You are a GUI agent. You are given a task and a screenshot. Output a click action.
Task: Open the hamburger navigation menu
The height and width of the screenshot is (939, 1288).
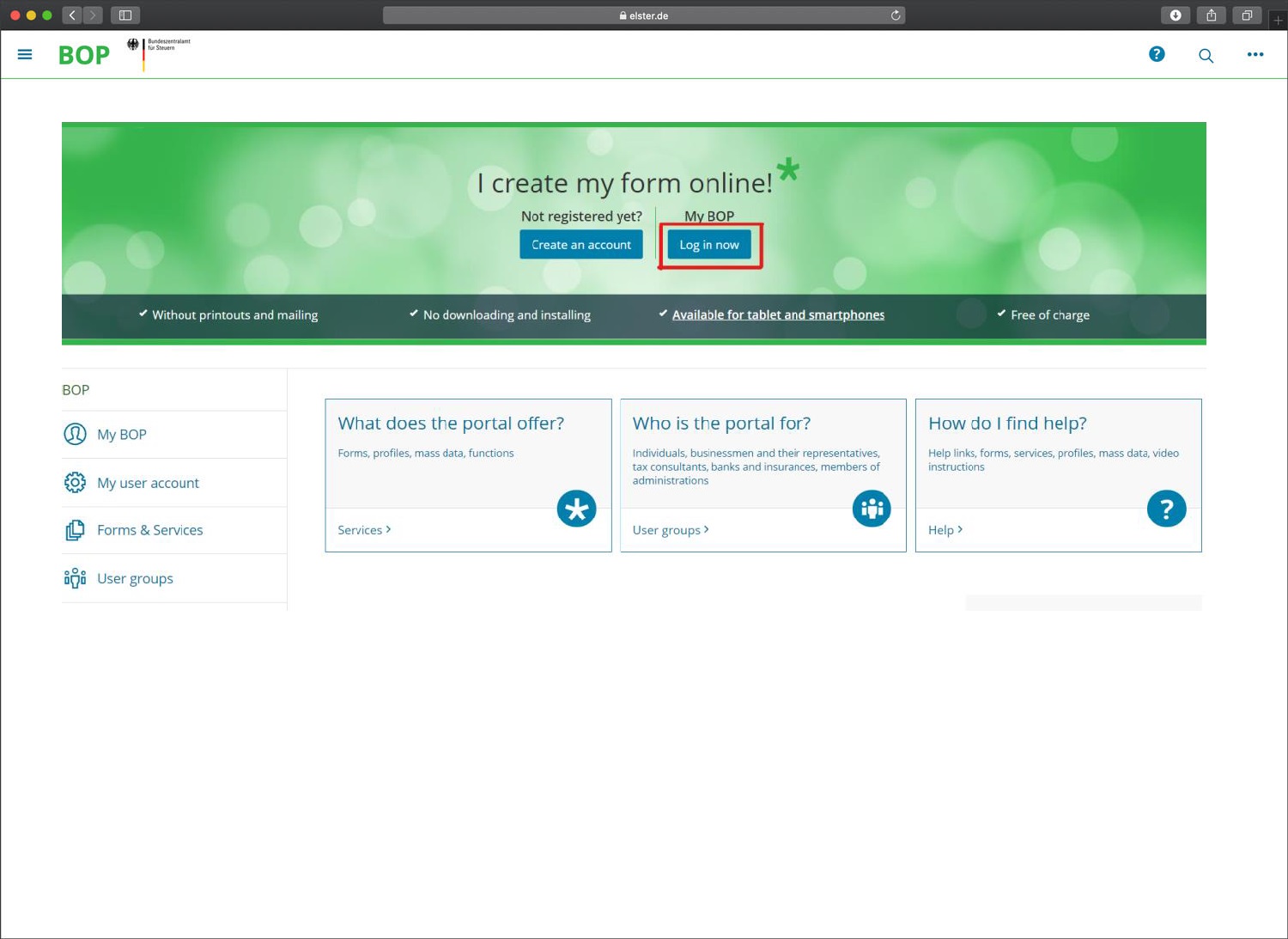pyautogui.click(x=25, y=54)
